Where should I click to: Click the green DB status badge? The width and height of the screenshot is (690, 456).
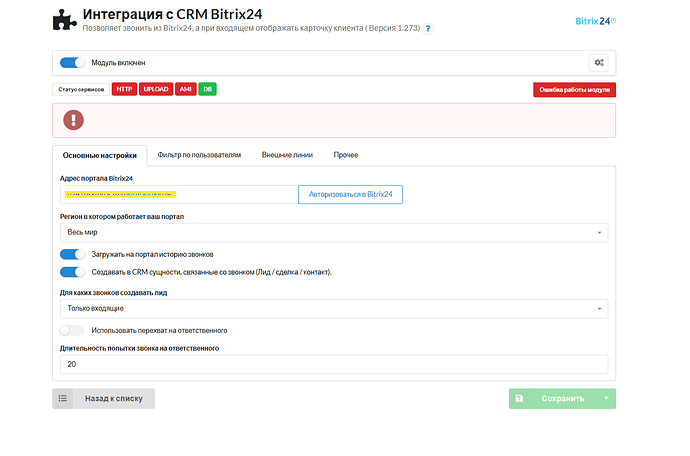207,89
